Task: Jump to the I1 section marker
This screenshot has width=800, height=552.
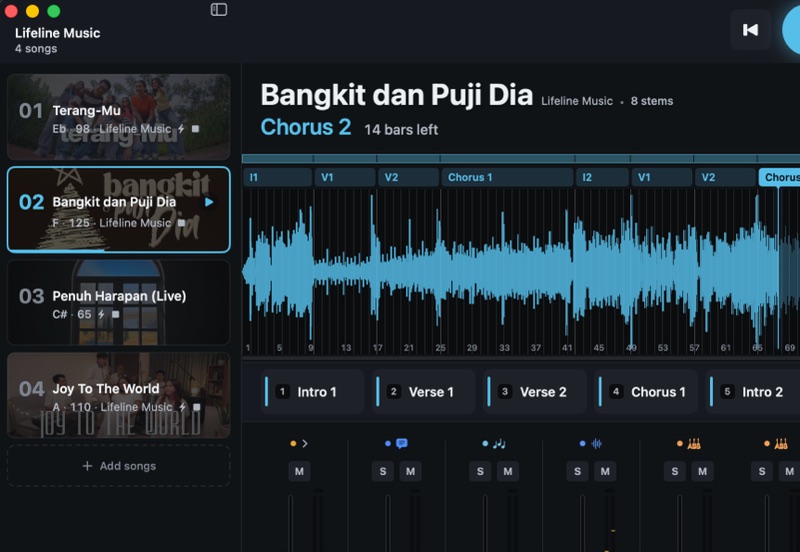Action: tap(278, 178)
